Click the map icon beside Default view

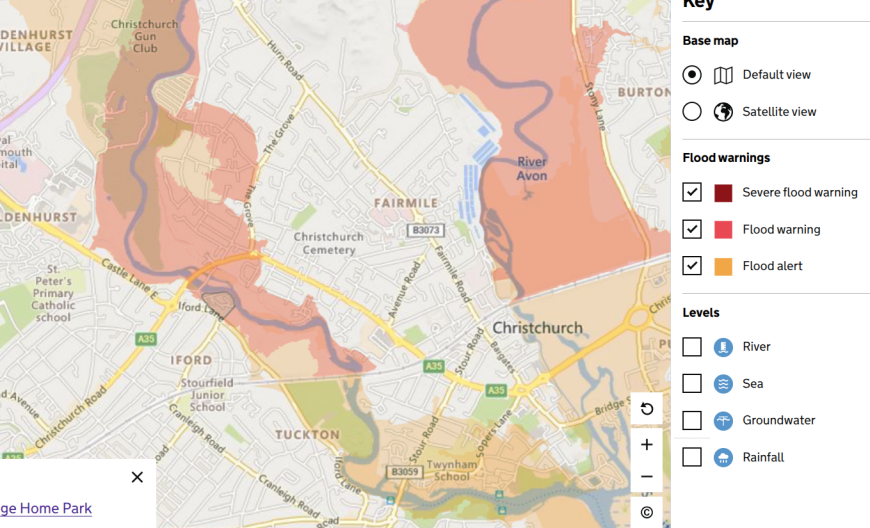click(x=723, y=75)
